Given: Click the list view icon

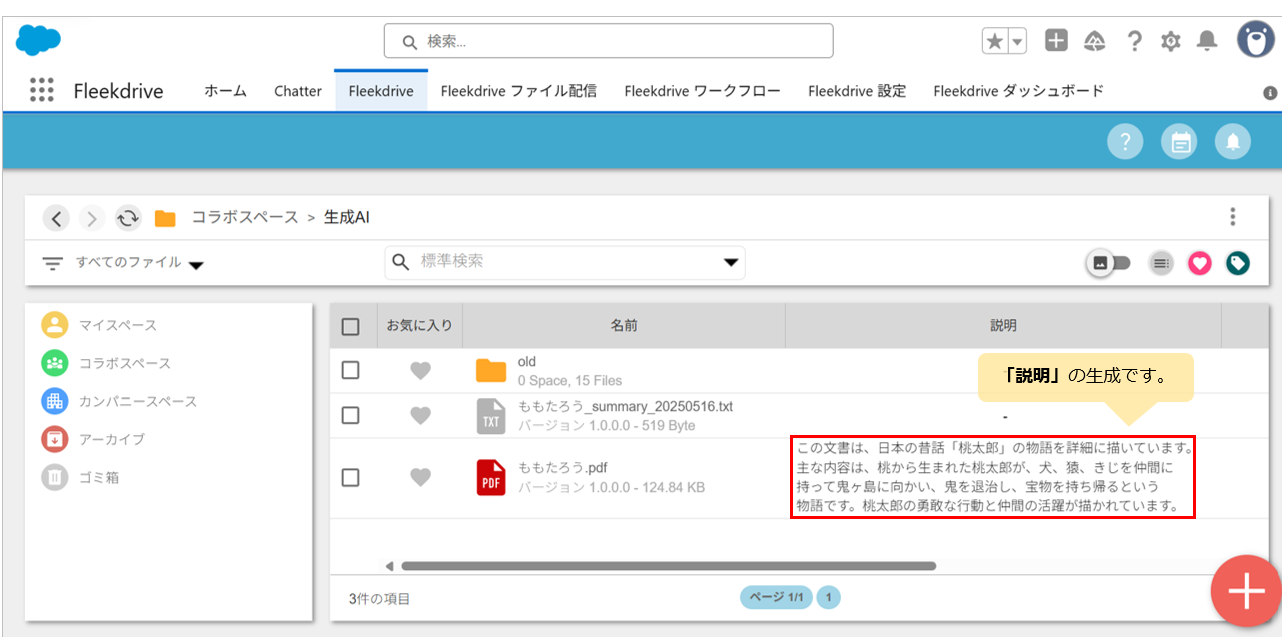Looking at the screenshot, I should pyautogui.click(x=1160, y=263).
